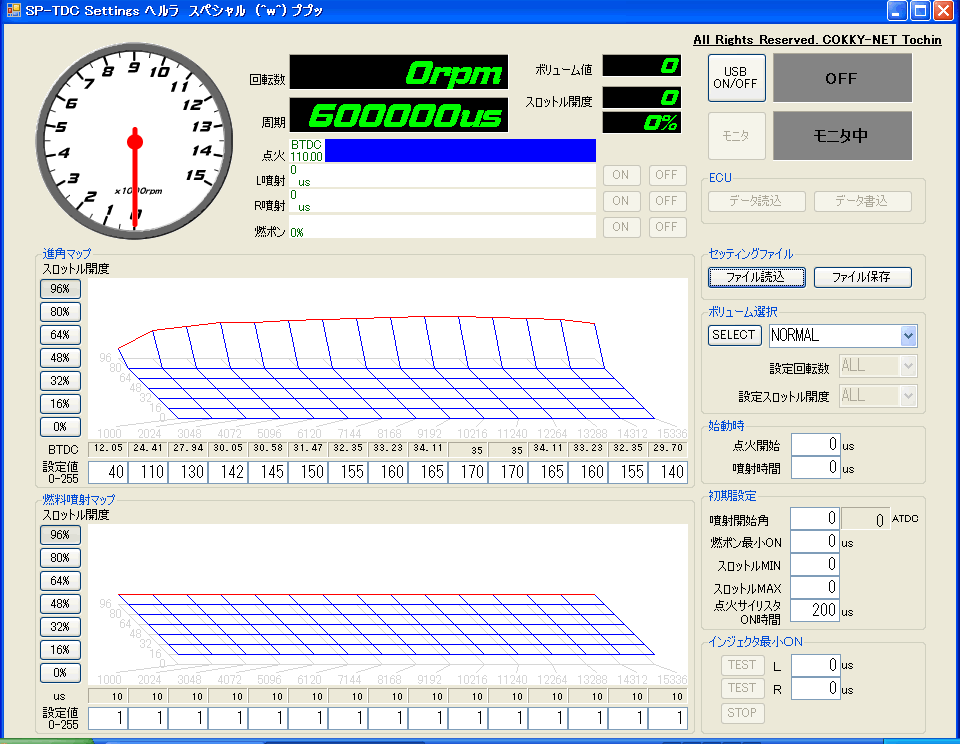Select 48% throttle in 進角マップ
Screen dimensions: 960x744
(60, 358)
